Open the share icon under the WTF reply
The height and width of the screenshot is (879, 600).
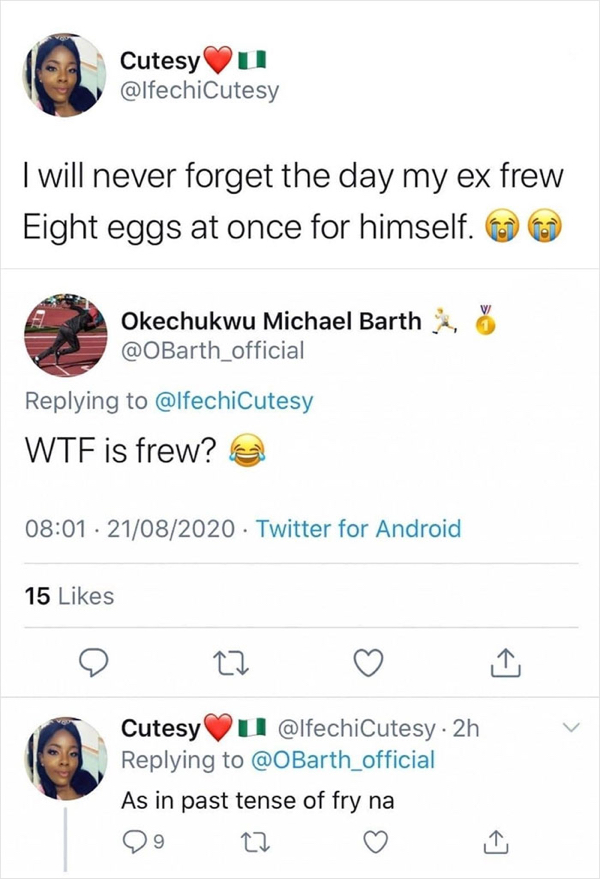[507, 662]
